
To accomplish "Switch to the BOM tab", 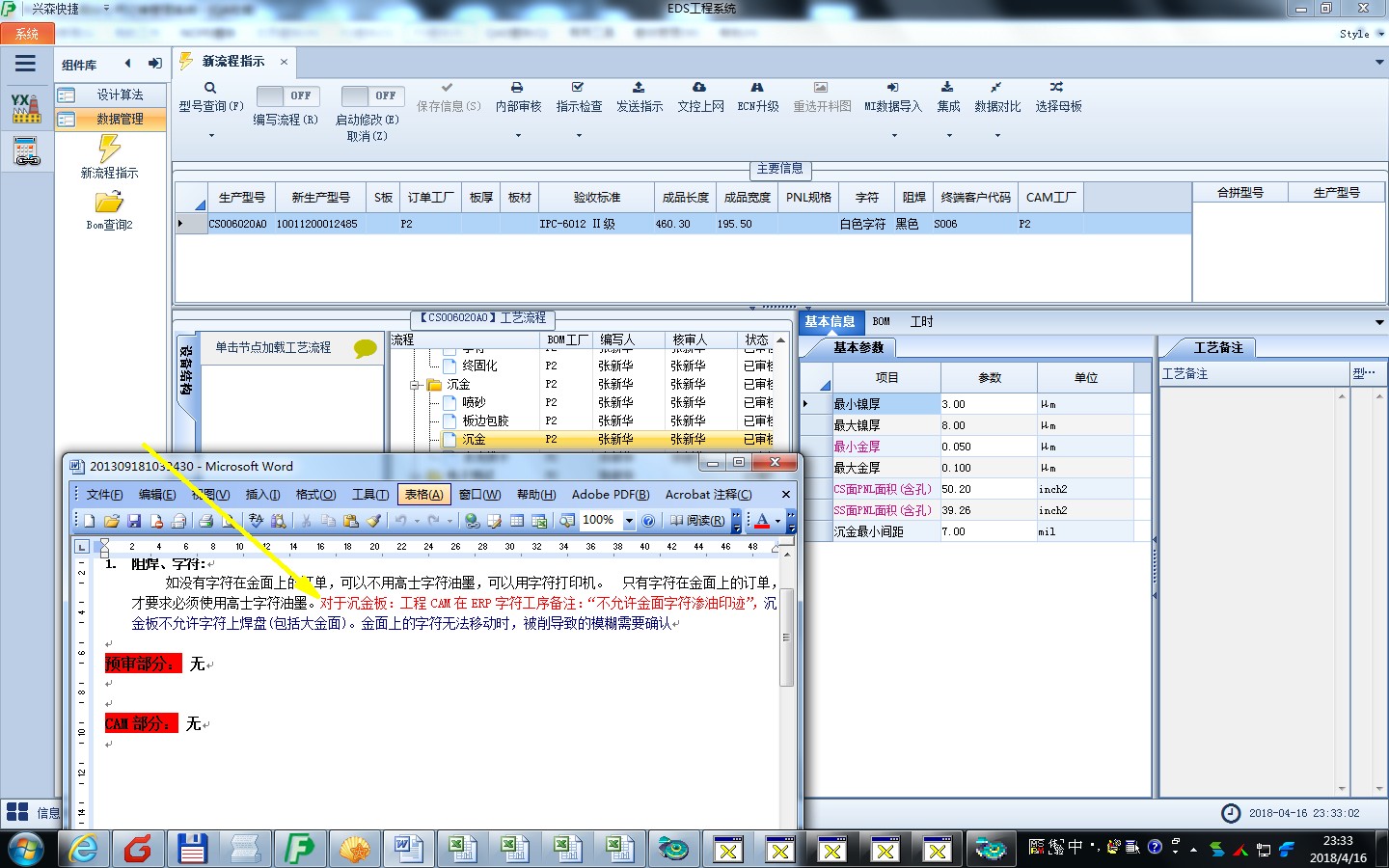I will coord(881,322).
